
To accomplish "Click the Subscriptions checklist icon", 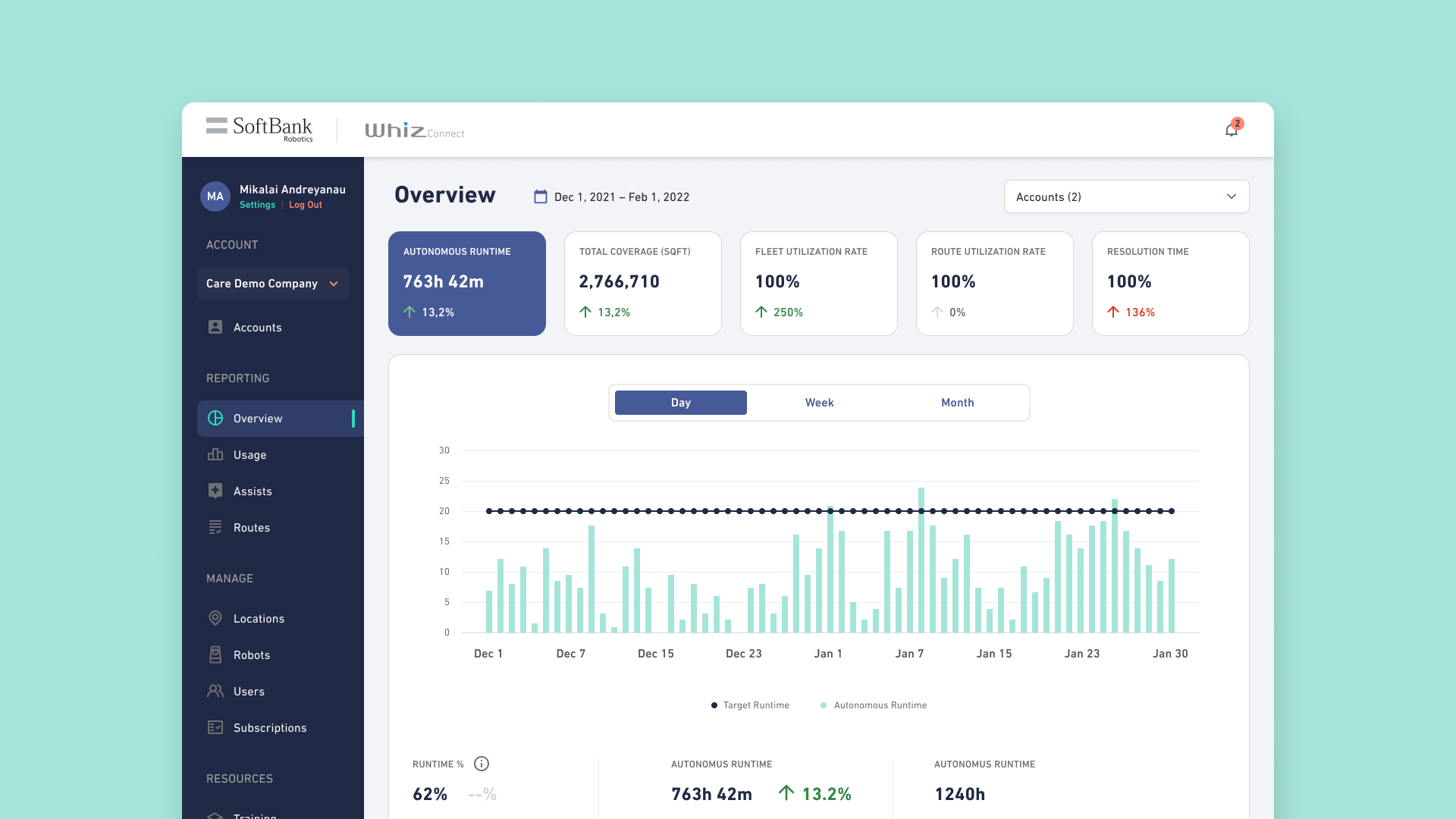I will click(215, 728).
